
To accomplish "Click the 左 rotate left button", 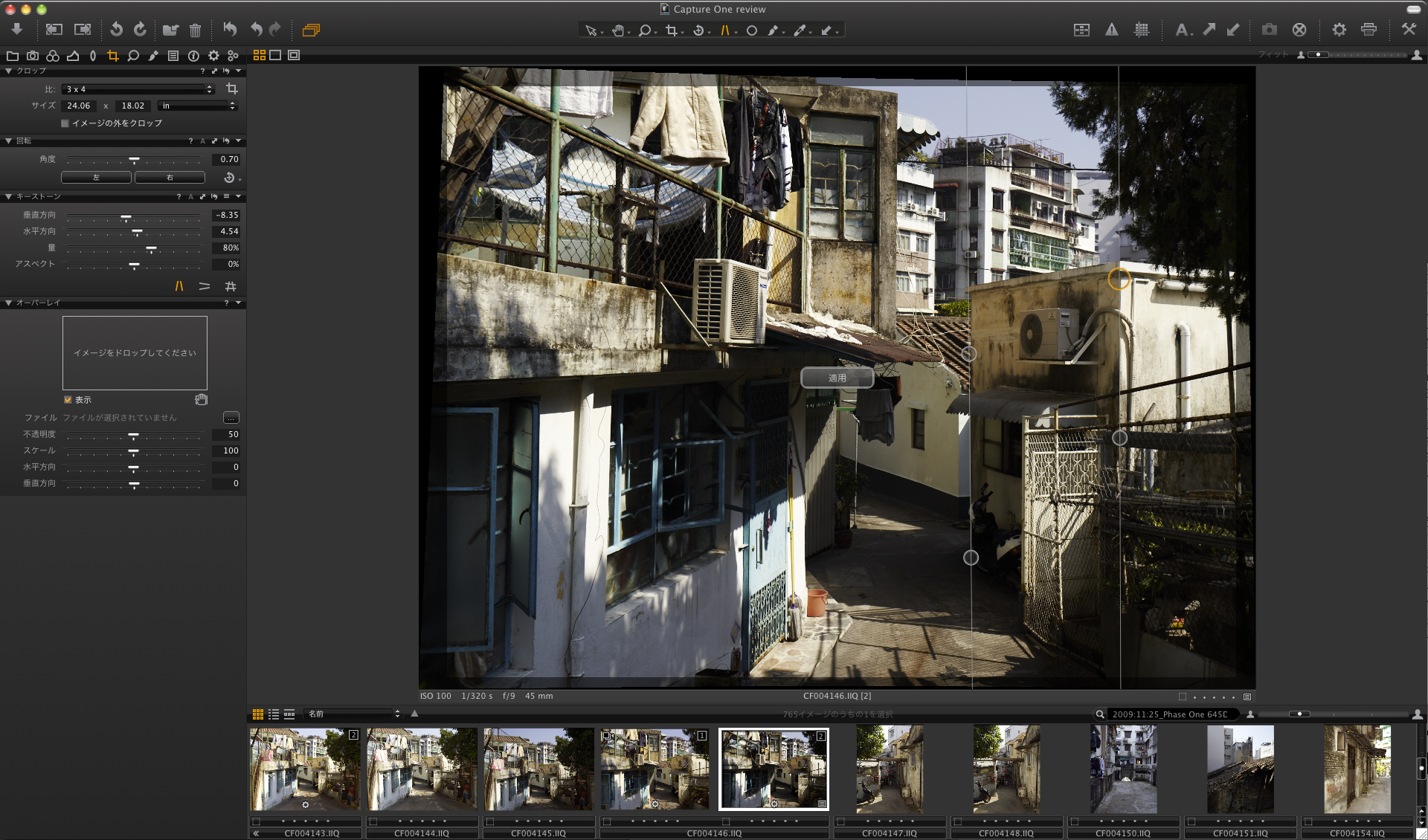I will (96, 178).
